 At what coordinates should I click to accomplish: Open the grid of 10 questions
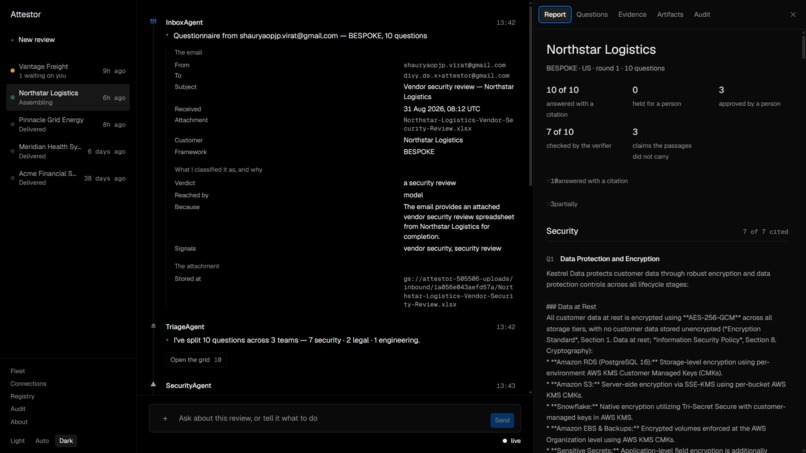pyautogui.click(x=196, y=360)
